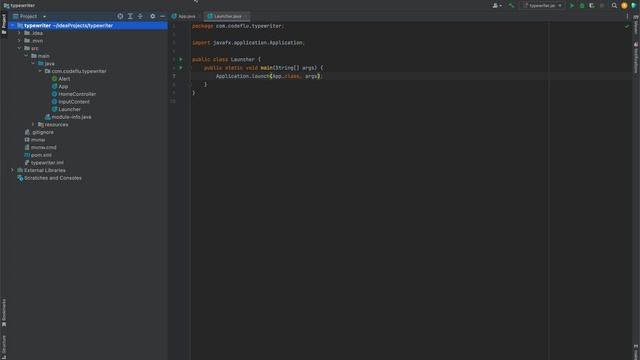Open the Maven tool window stripe button

[x=636, y=24]
